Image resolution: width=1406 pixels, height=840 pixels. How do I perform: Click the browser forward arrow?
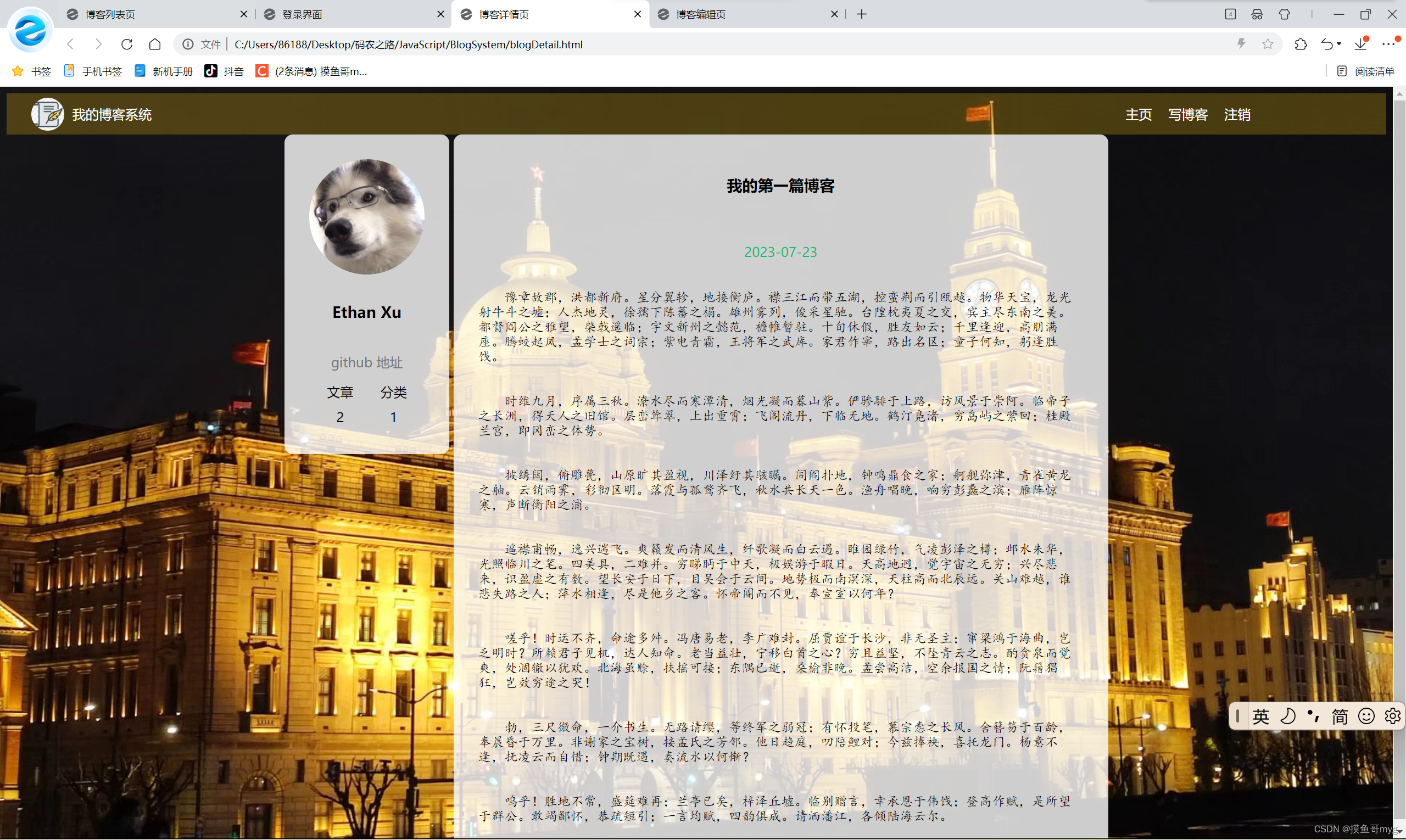[x=98, y=44]
